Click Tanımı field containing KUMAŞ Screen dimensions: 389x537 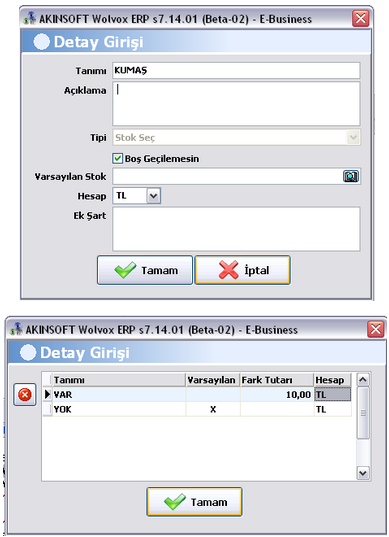pos(236,71)
